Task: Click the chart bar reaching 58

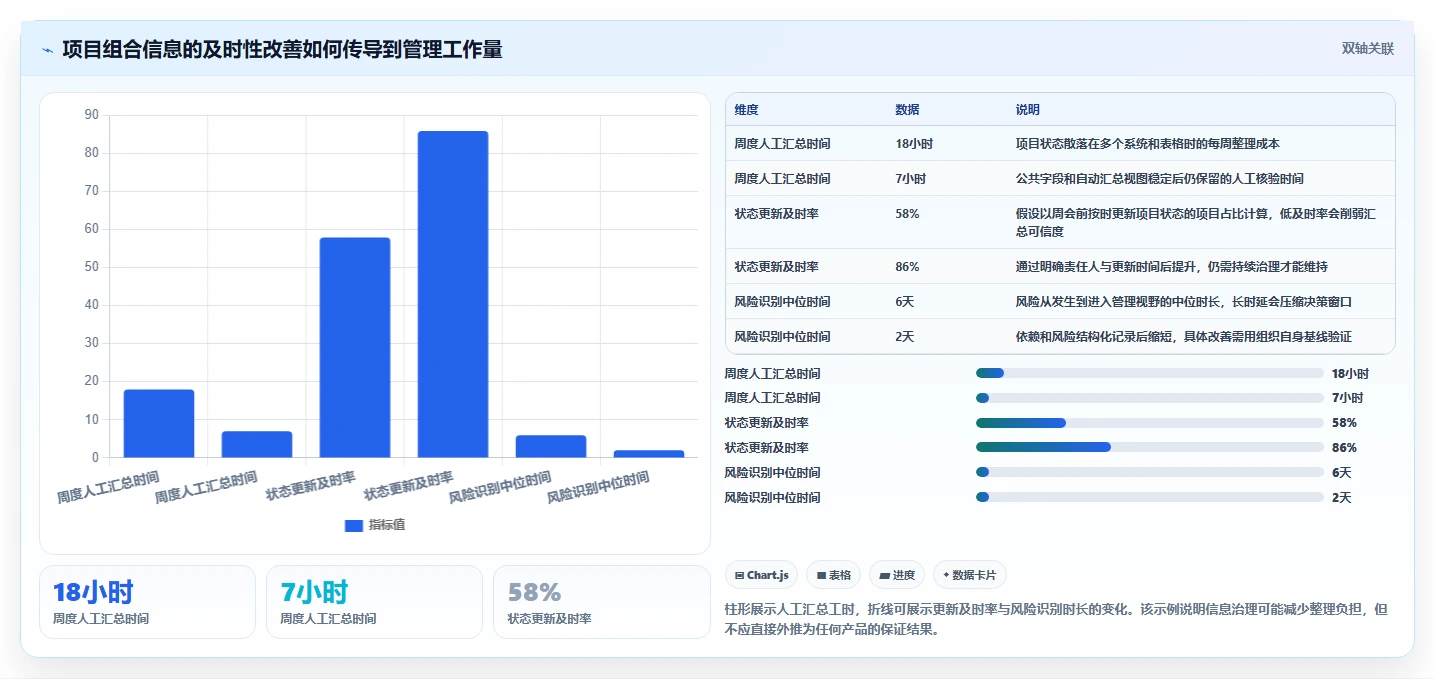Action: (355, 348)
